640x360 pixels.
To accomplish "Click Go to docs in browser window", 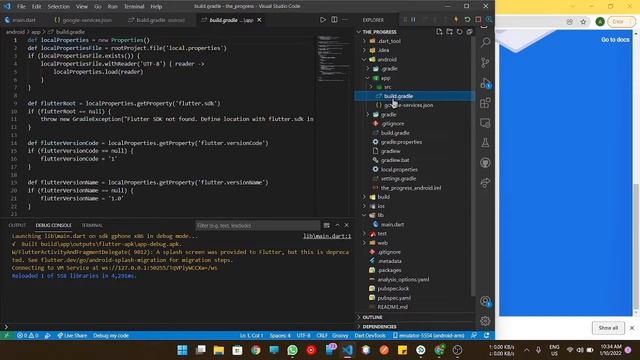I will pos(615,40).
